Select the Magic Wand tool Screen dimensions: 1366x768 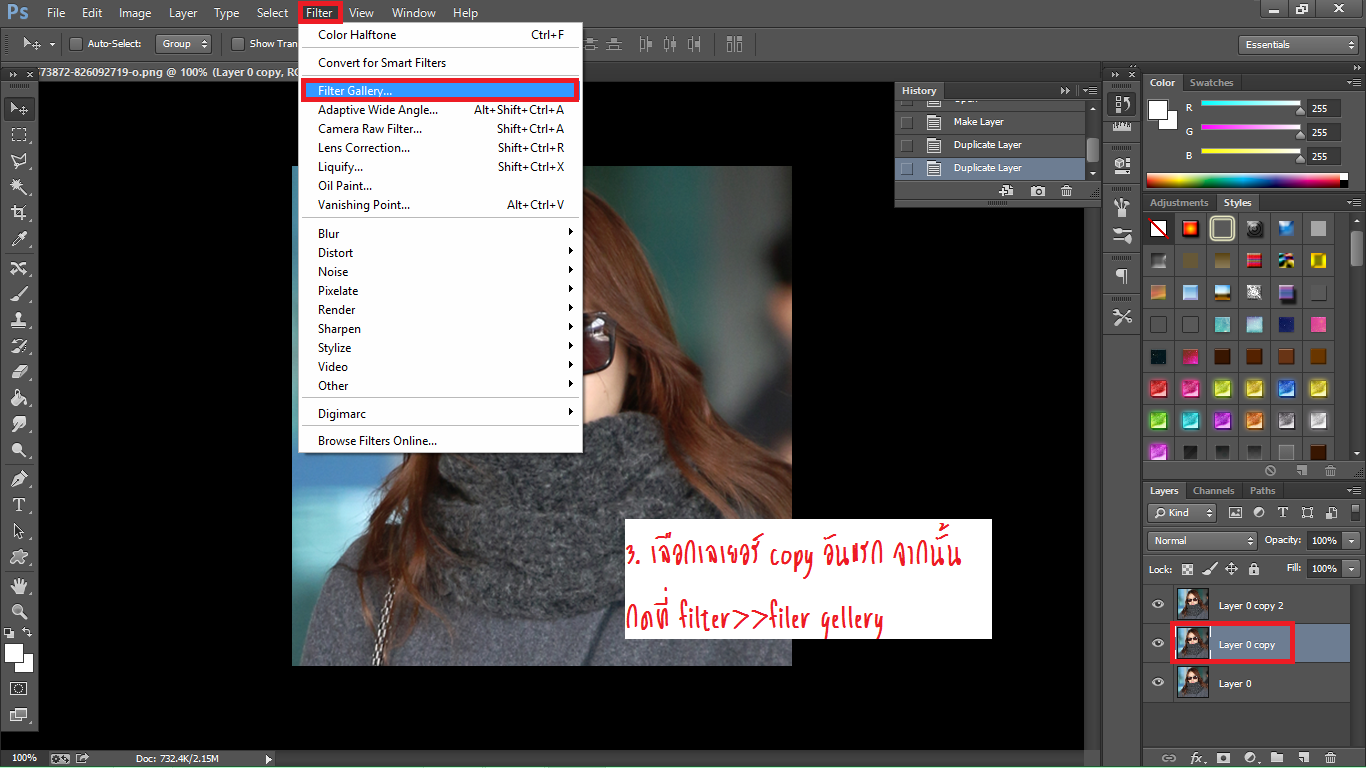click(19, 187)
